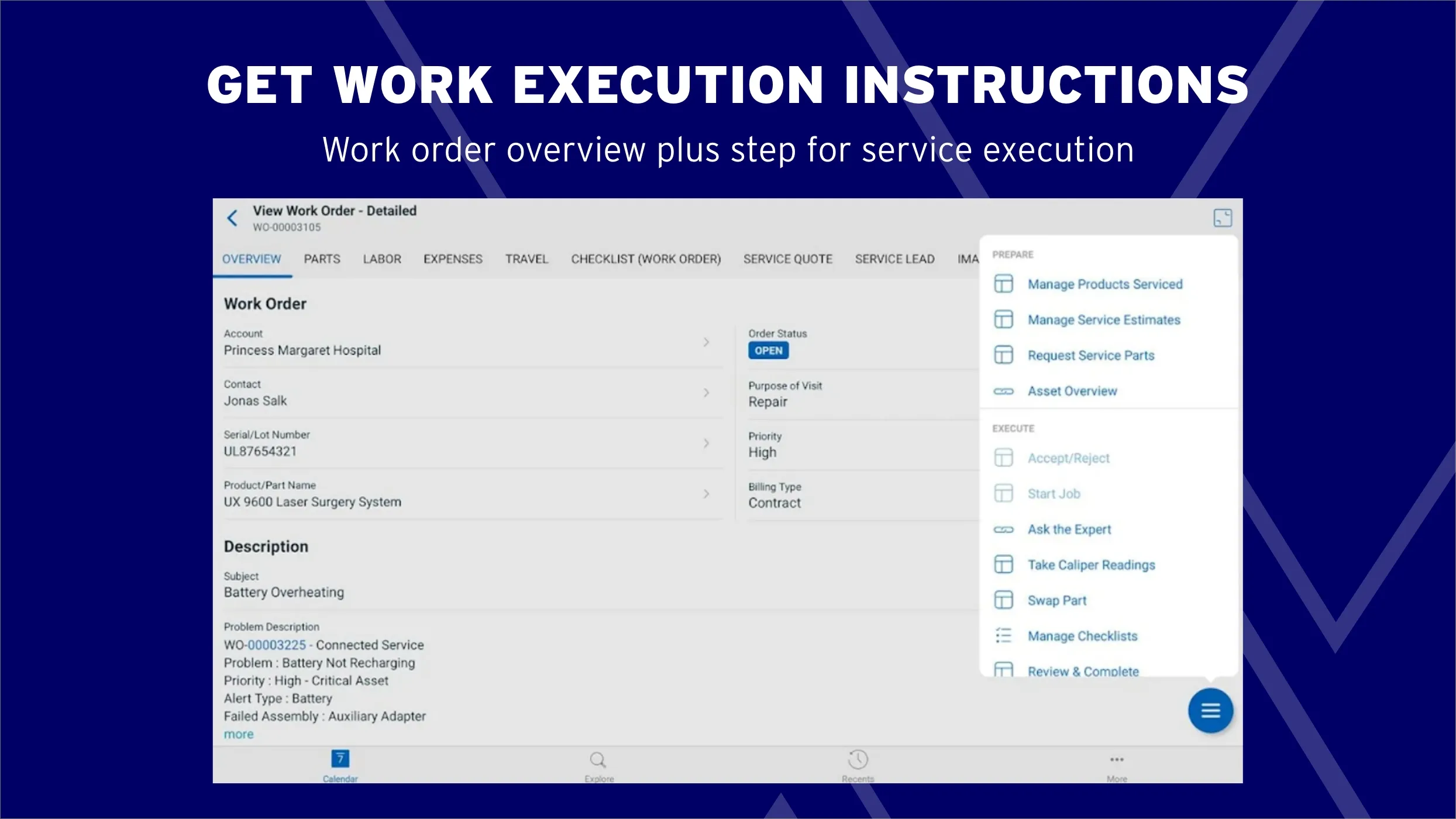
Task: Open the Service Quote tab
Action: click(x=787, y=259)
